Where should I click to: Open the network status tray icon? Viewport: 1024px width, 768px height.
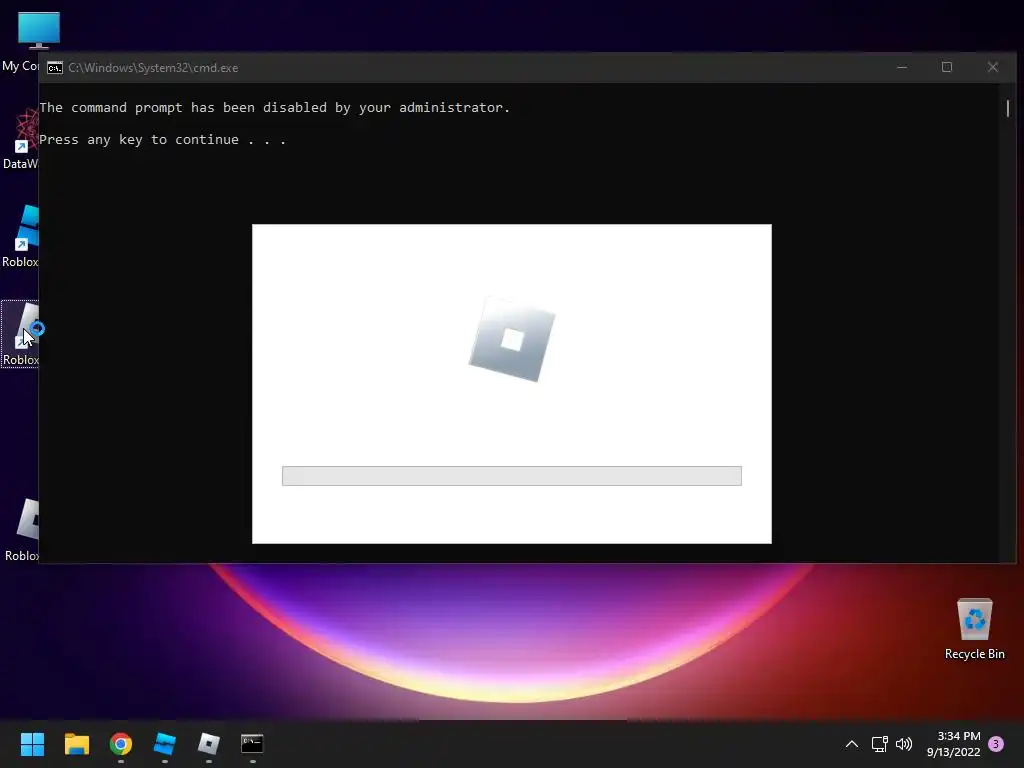pyautogui.click(x=879, y=744)
